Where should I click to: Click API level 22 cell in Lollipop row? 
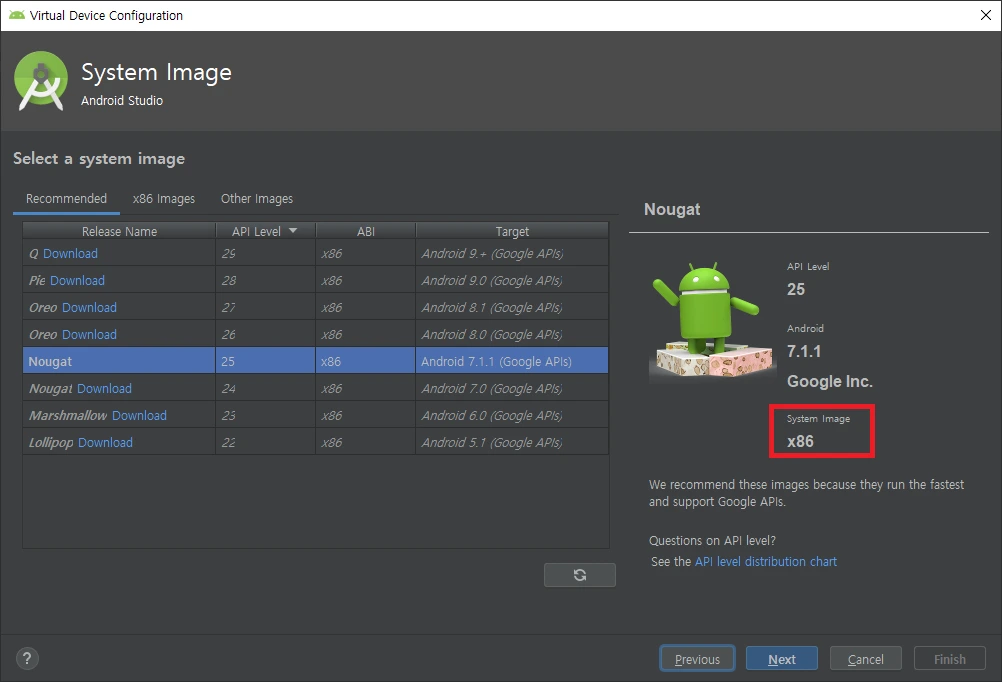point(265,442)
